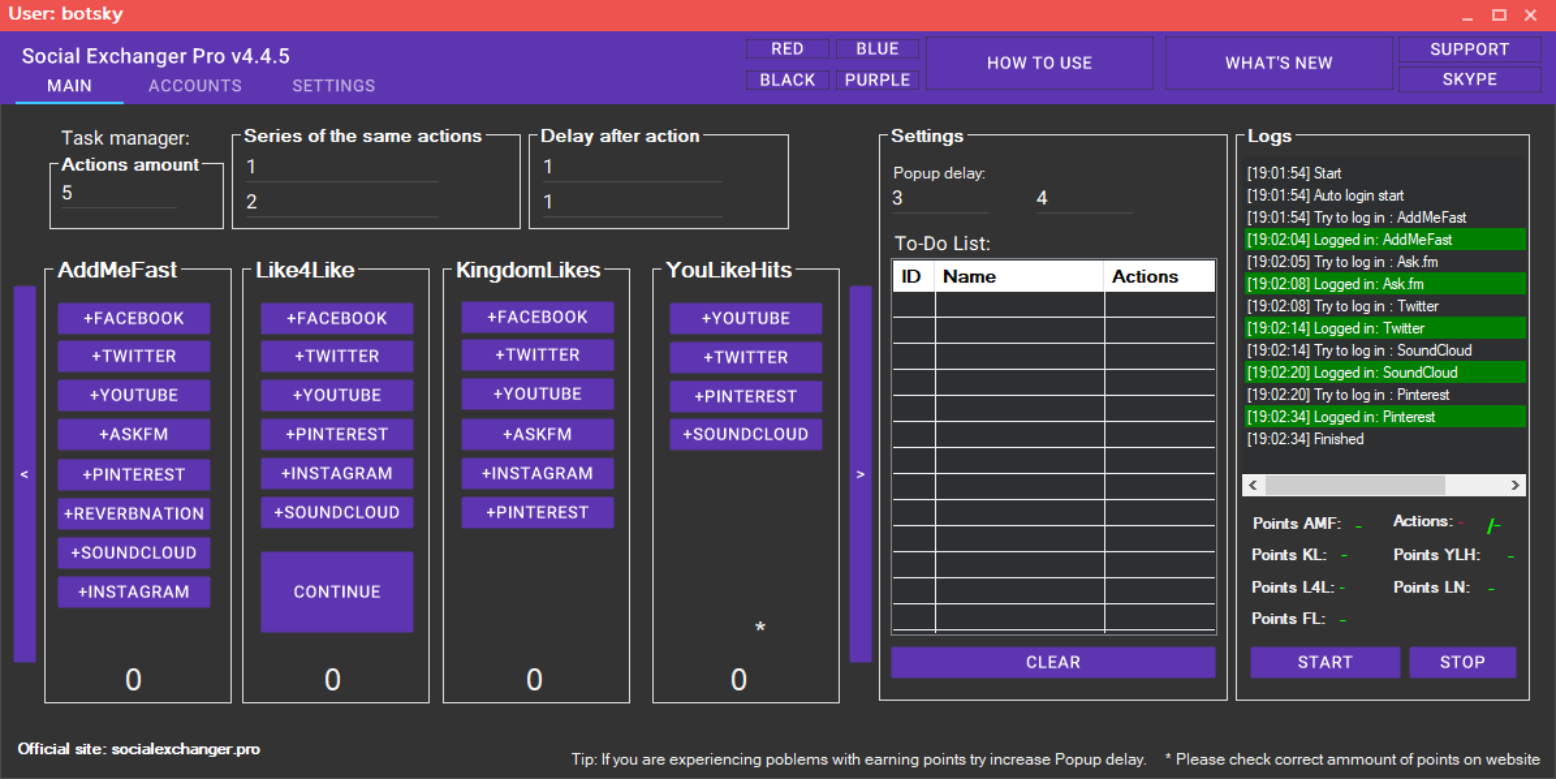Click the Logs scroll left arrow
The width and height of the screenshot is (1556, 779).
point(1253,485)
